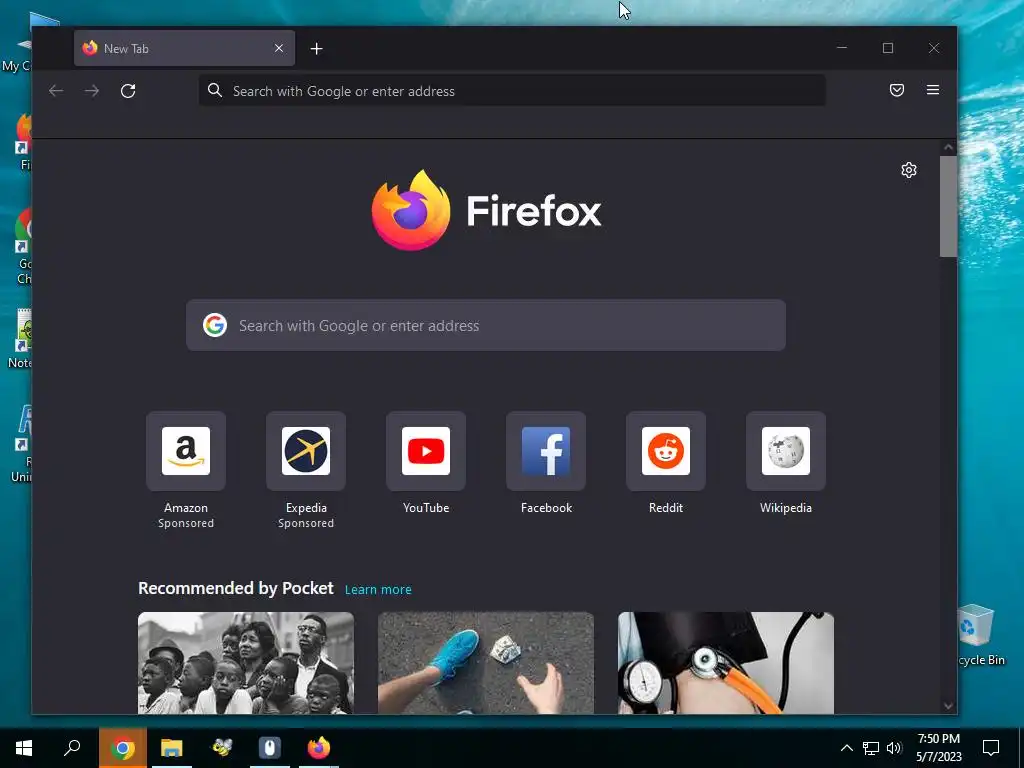
Task: Click the Google logo in search box
Action: tap(215, 325)
